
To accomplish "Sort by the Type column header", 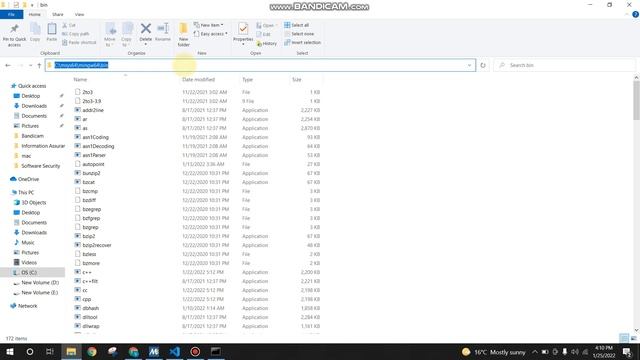I will 248,80.
